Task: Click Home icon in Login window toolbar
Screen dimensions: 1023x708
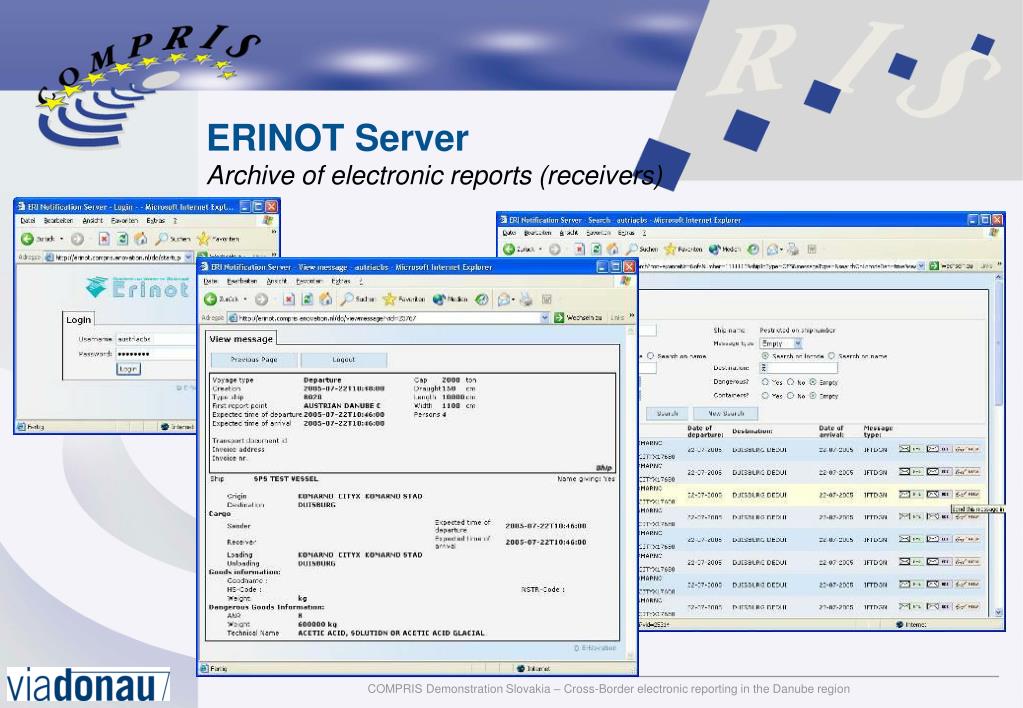Action: pyautogui.click(x=140, y=239)
